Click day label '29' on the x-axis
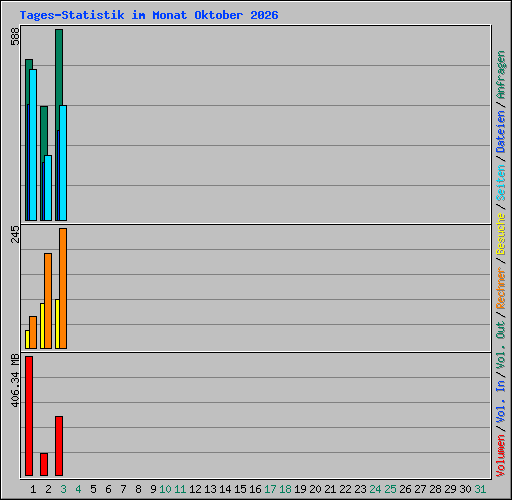The height and width of the screenshot is (500, 512). point(450,489)
